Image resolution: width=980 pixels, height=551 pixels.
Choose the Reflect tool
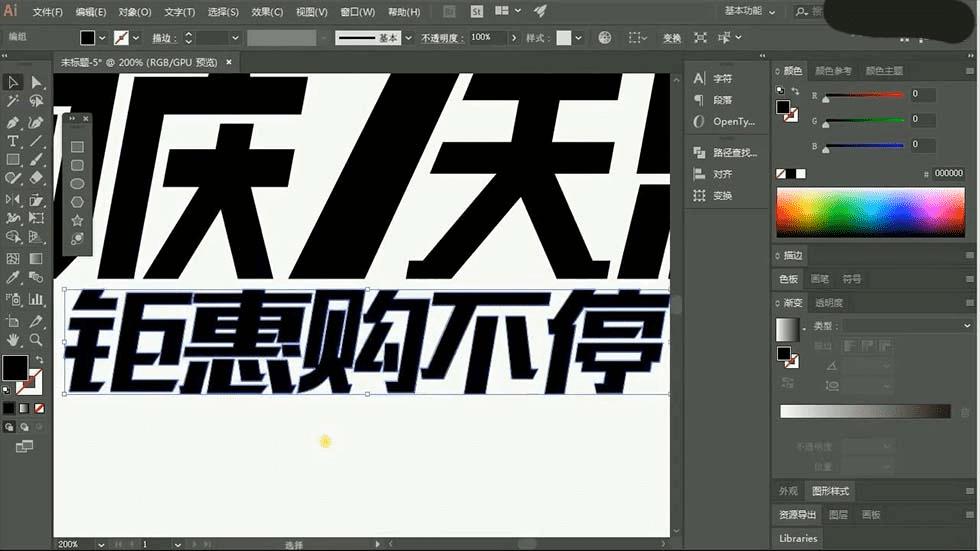(12, 200)
